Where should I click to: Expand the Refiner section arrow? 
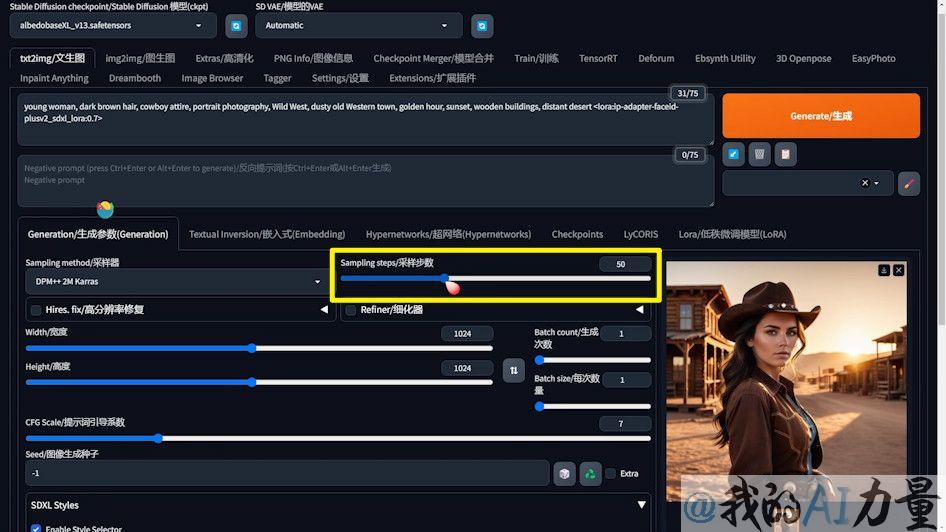[640, 309]
